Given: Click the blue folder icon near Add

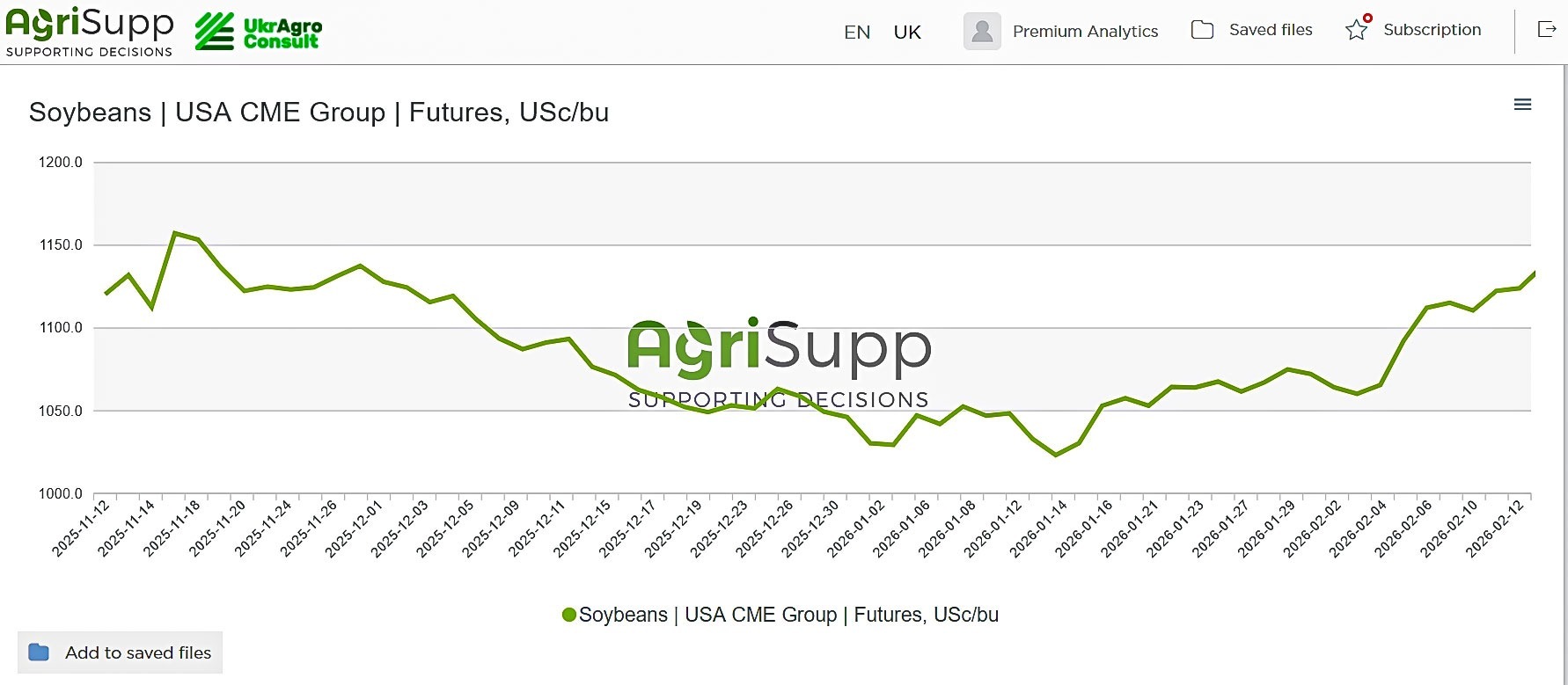Looking at the screenshot, I should pyautogui.click(x=39, y=652).
